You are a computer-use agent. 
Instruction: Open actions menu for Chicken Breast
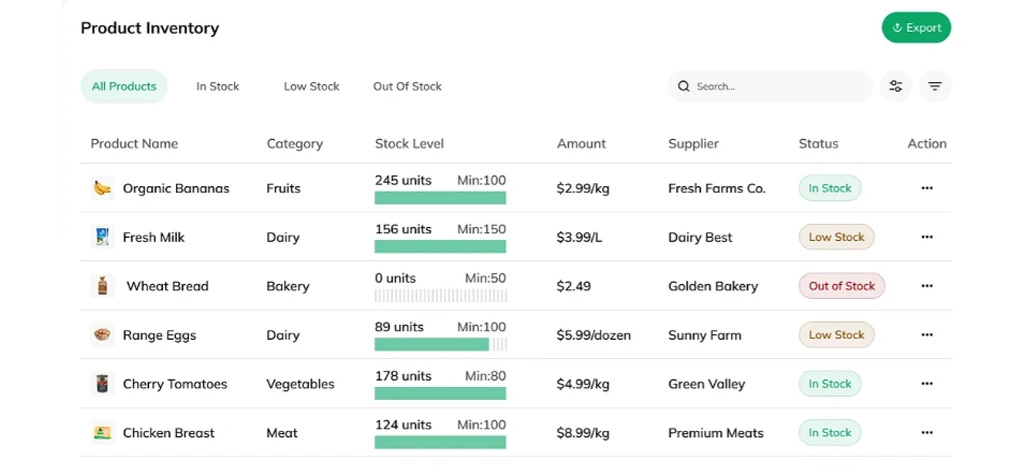tap(927, 433)
